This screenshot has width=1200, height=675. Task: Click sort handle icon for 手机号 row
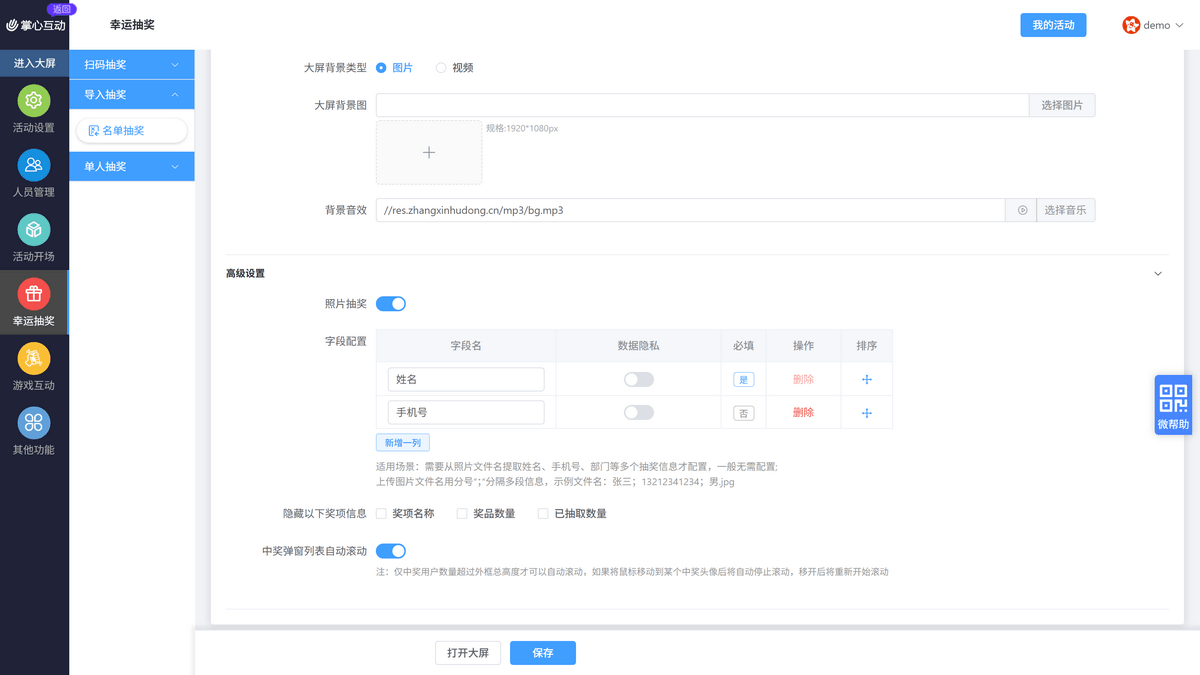(867, 413)
